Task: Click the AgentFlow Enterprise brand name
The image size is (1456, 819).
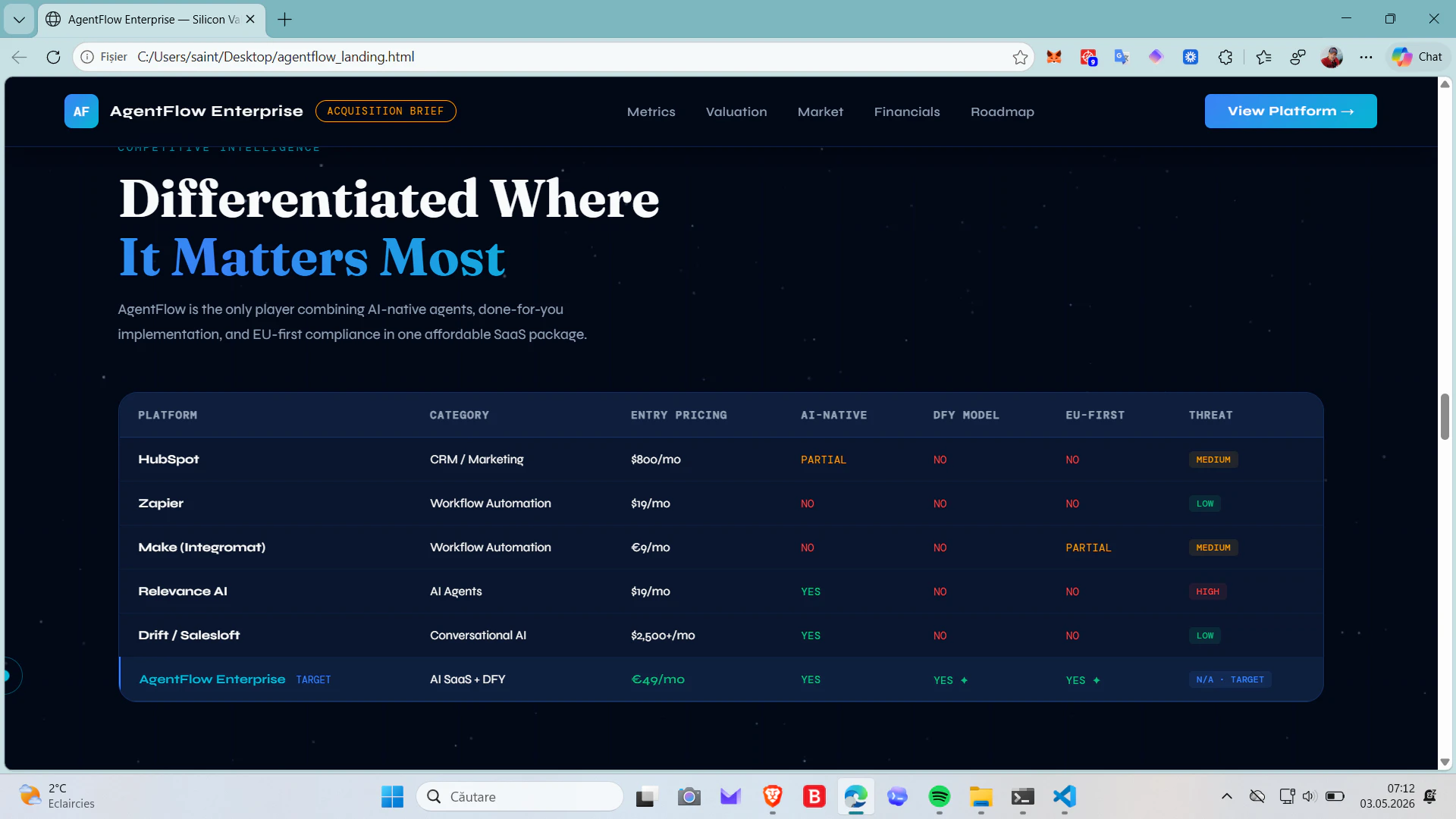Action: [206, 111]
